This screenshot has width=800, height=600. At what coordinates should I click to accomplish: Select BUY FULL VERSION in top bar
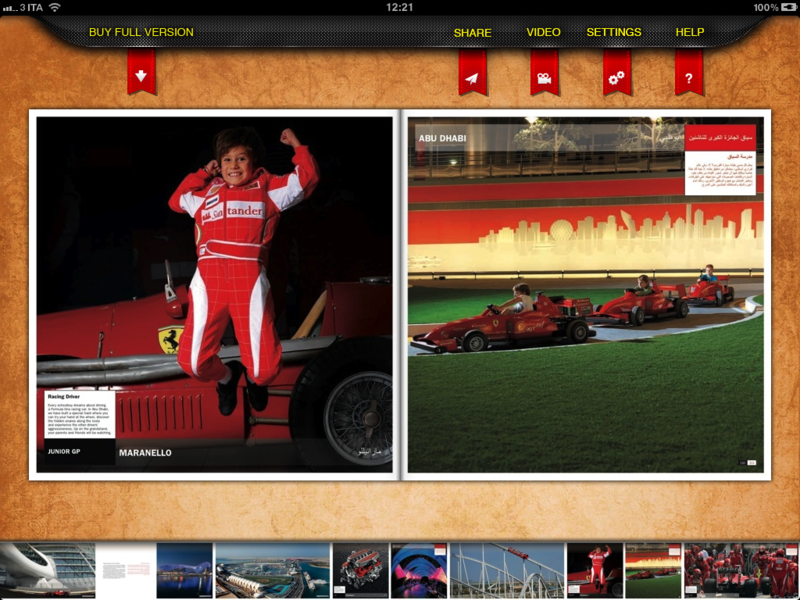point(141,32)
